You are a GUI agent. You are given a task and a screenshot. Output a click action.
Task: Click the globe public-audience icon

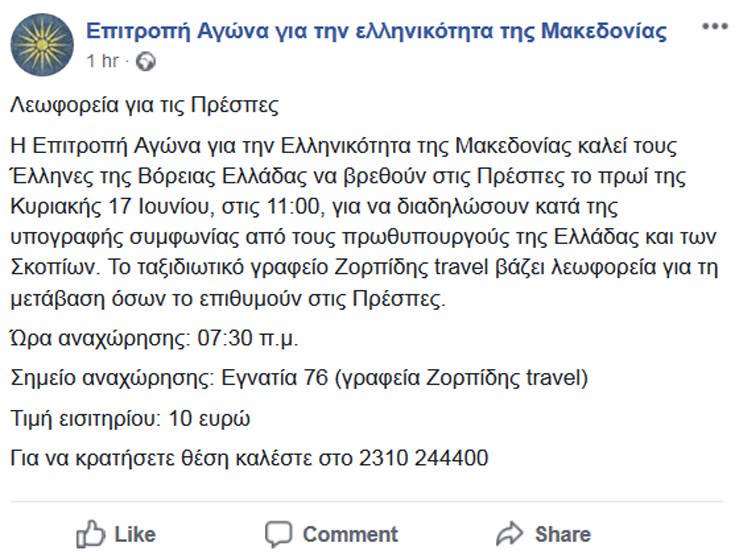tap(146, 61)
